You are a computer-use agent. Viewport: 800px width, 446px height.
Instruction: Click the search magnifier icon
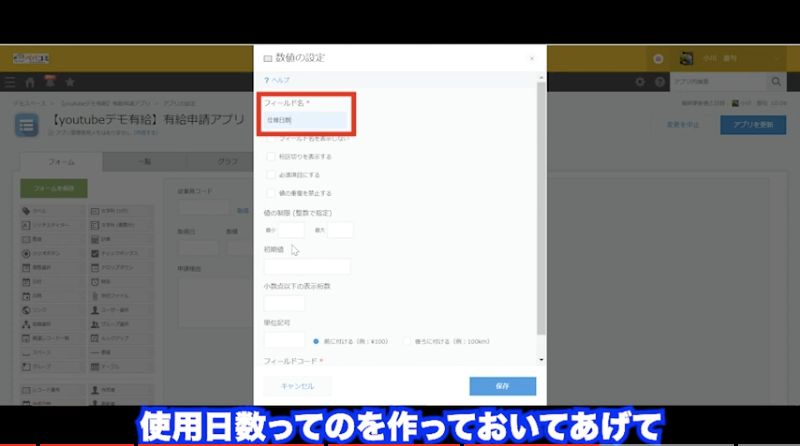click(776, 81)
